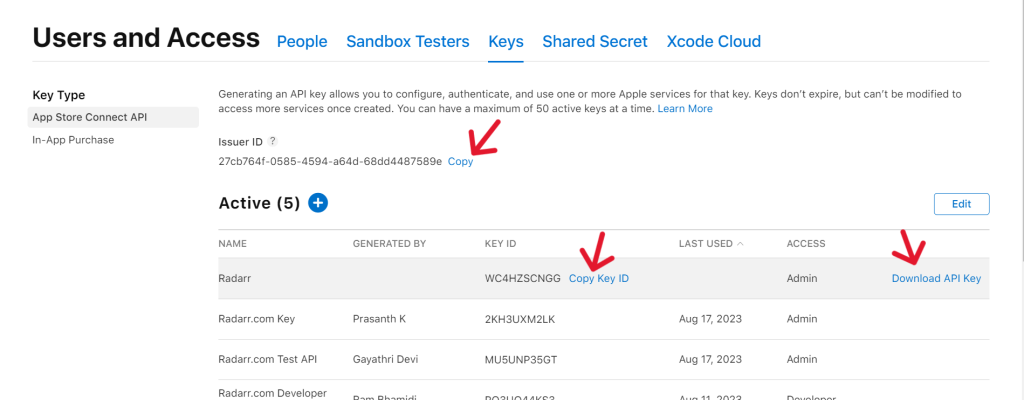Click the Edit button
The image size is (1024, 400).
tap(961, 204)
